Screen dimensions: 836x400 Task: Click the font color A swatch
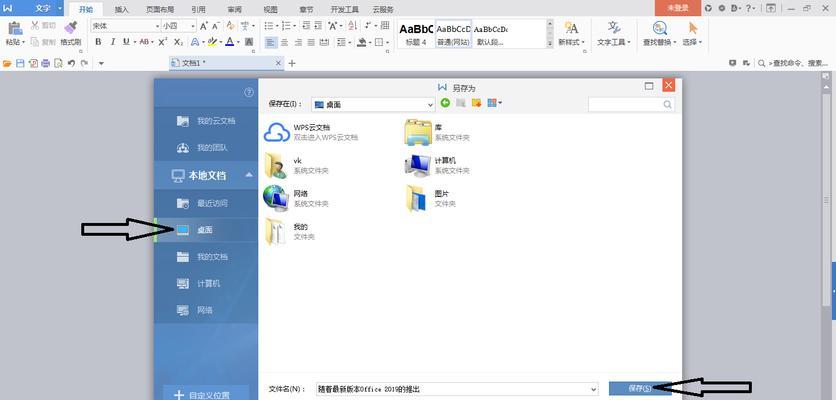click(x=229, y=42)
